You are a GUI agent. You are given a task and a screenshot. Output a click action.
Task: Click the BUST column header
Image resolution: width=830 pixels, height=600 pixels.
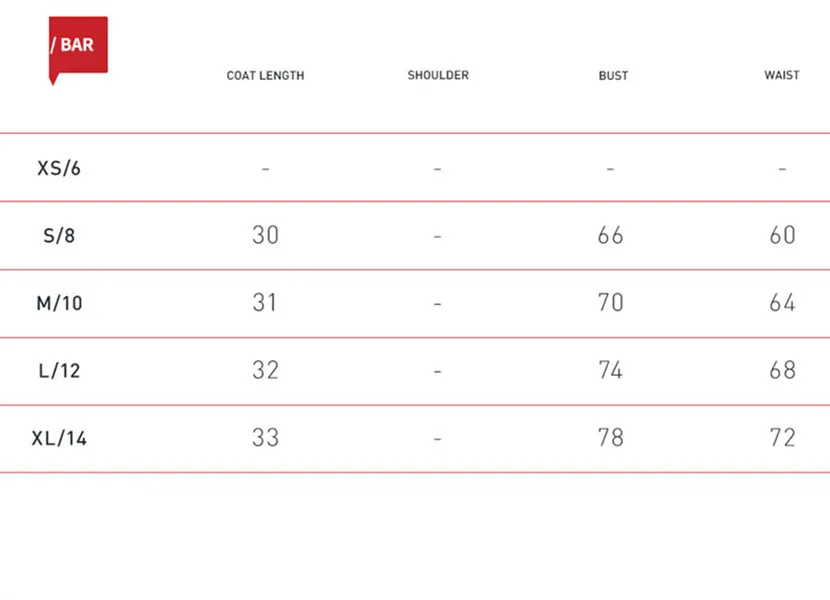613,76
